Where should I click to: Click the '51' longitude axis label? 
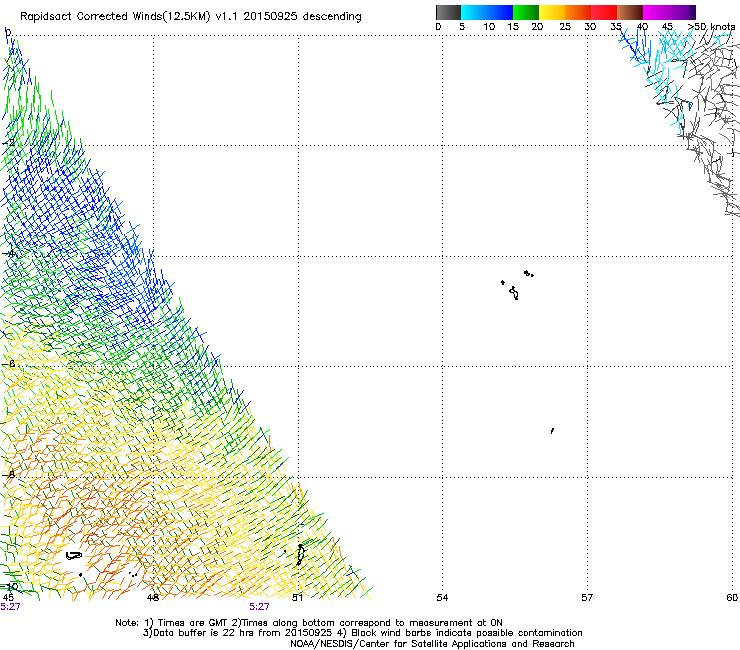[297, 598]
